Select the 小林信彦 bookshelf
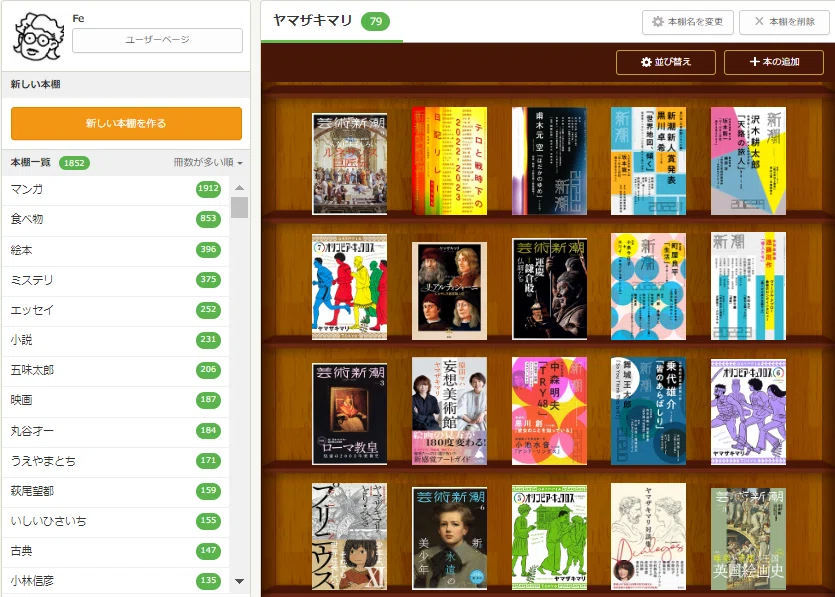Image resolution: width=835 pixels, height=597 pixels. pos(116,580)
